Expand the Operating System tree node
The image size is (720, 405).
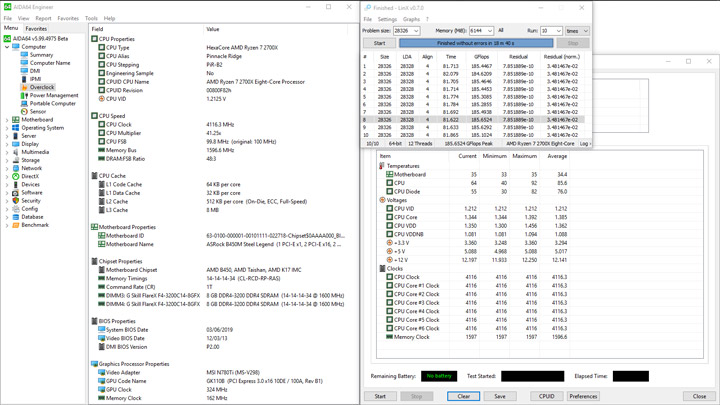coord(7,128)
